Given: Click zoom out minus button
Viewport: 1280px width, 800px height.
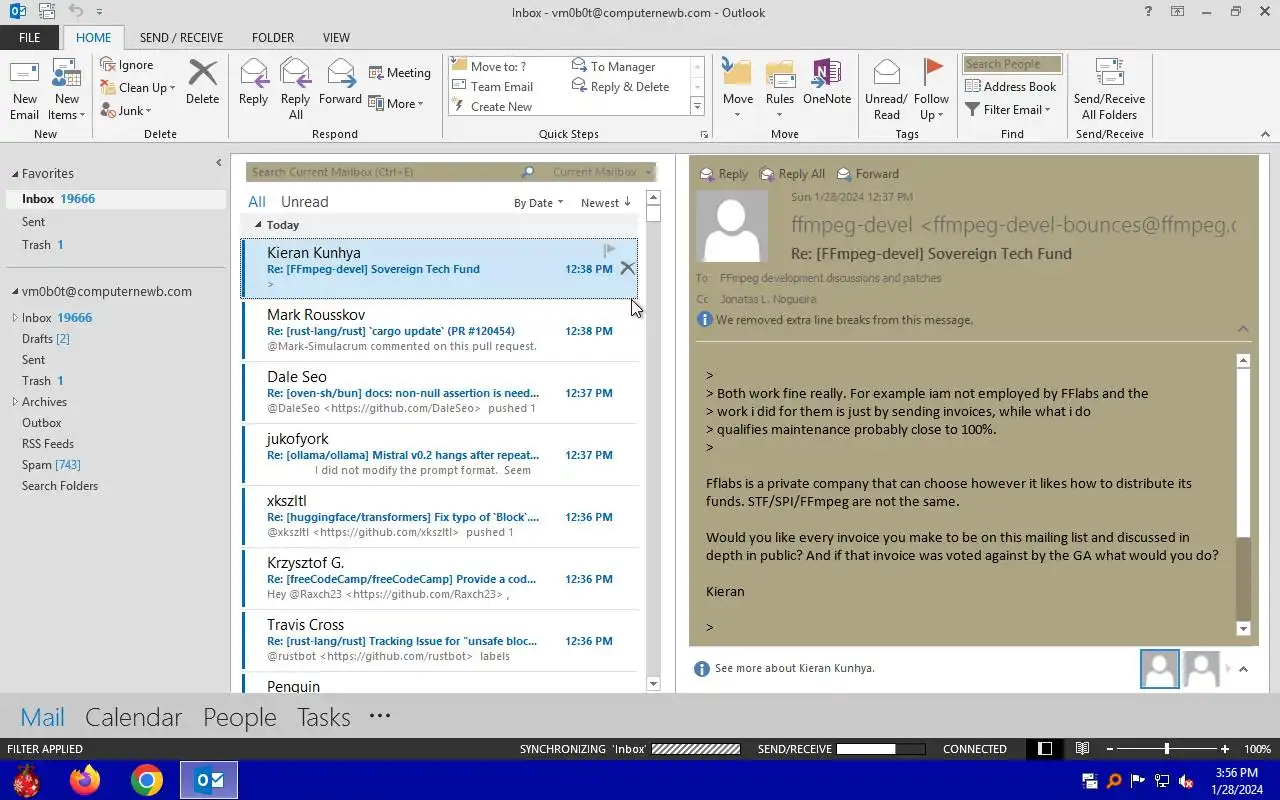Looking at the screenshot, I should pyautogui.click(x=1109, y=749).
